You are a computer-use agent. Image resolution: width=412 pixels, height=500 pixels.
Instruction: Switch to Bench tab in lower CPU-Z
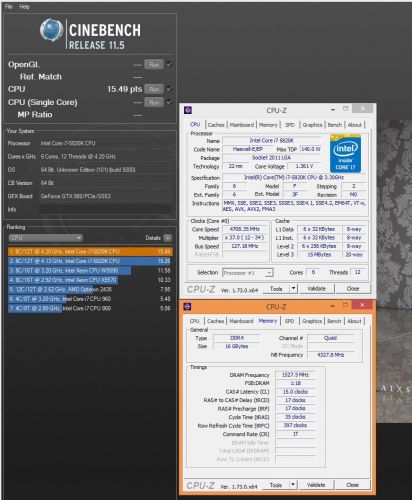tap(334, 321)
